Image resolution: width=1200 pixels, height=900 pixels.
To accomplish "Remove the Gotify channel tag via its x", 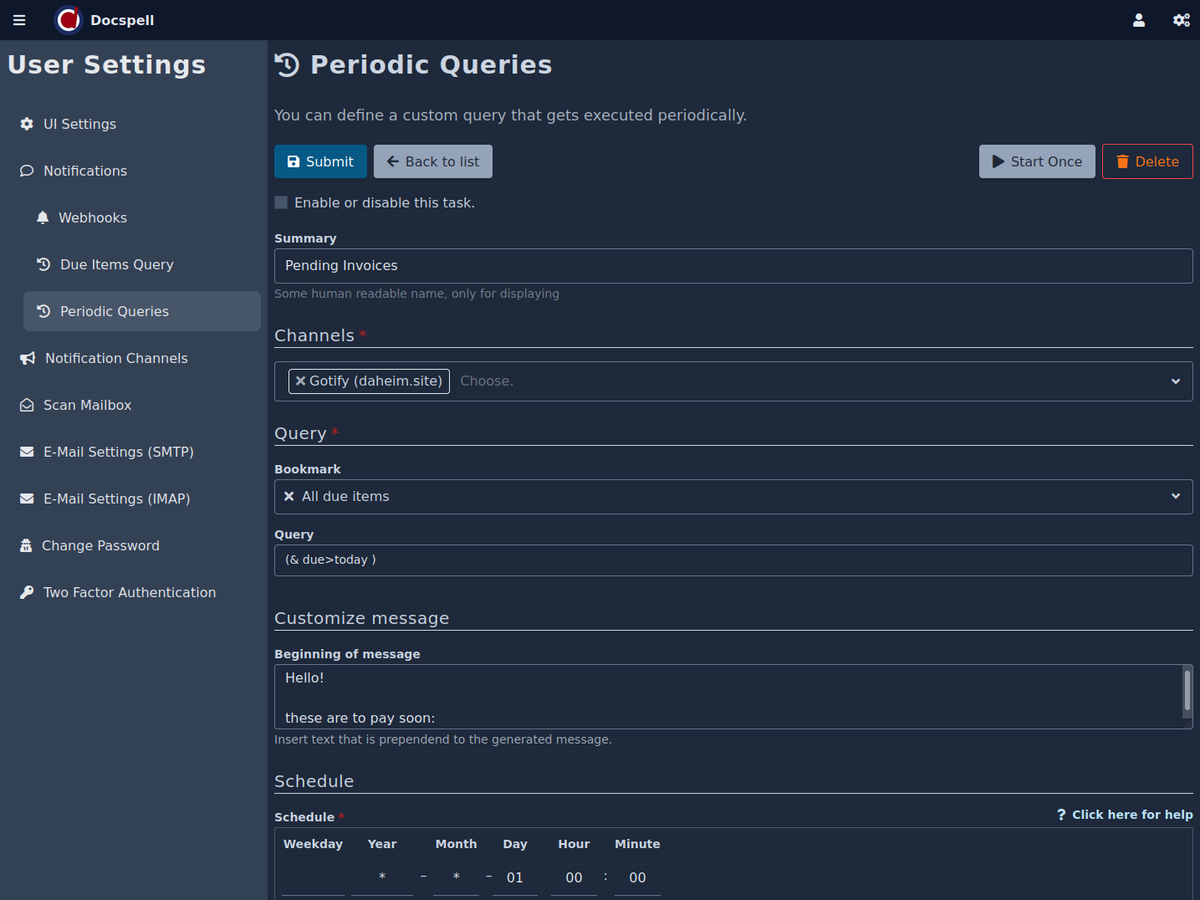I will (x=300, y=381).
